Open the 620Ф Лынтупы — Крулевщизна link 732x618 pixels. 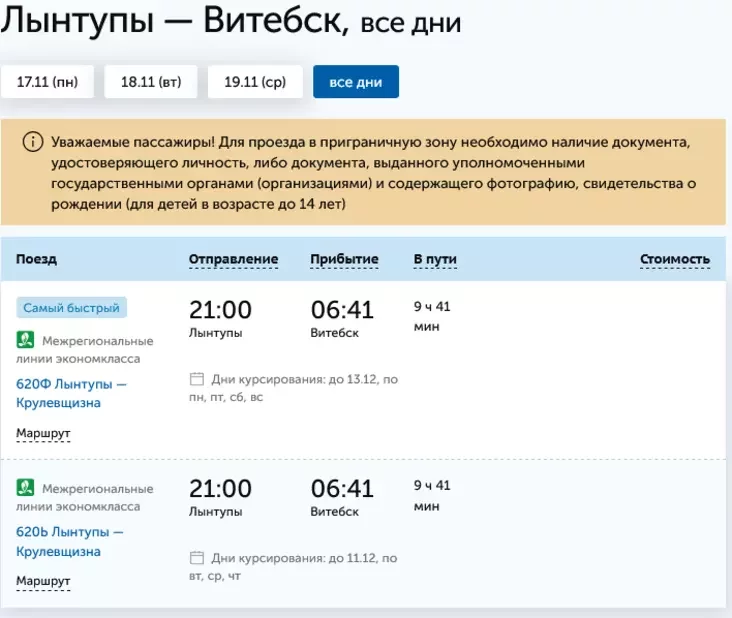pyautogui.click(x=71, y=393)
